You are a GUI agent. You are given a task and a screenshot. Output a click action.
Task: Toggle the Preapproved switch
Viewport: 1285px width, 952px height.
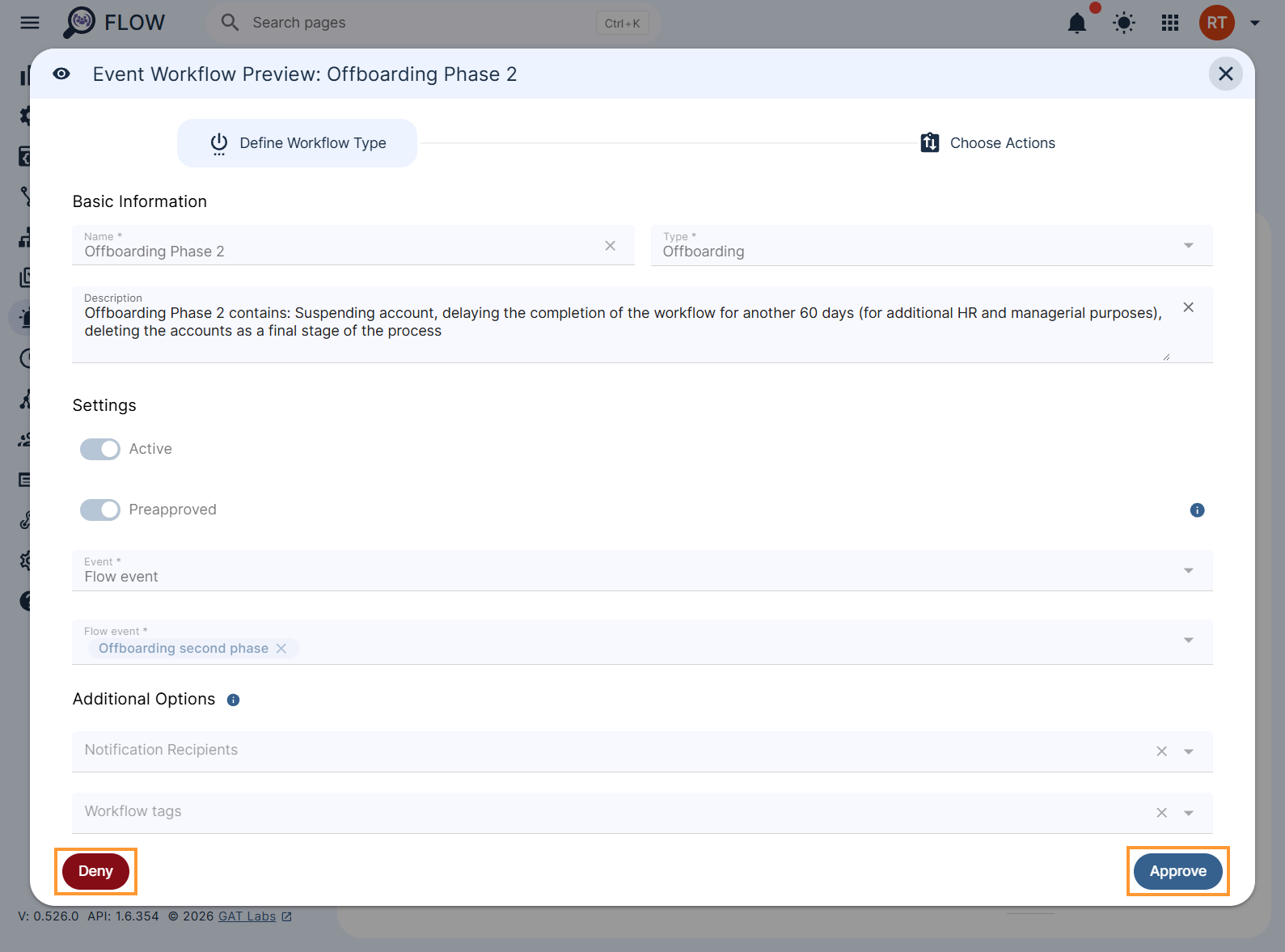(100, 510)
